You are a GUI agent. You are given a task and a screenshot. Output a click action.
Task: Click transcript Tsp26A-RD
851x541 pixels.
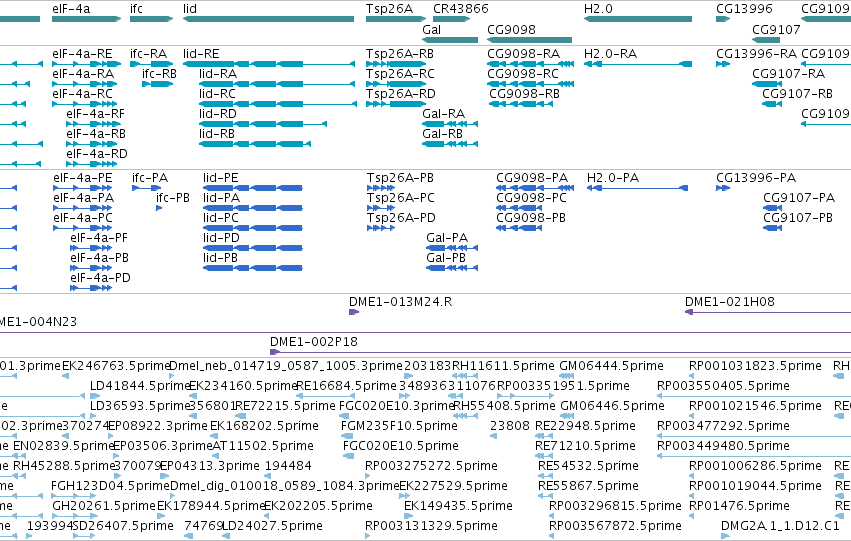(396, 104)
